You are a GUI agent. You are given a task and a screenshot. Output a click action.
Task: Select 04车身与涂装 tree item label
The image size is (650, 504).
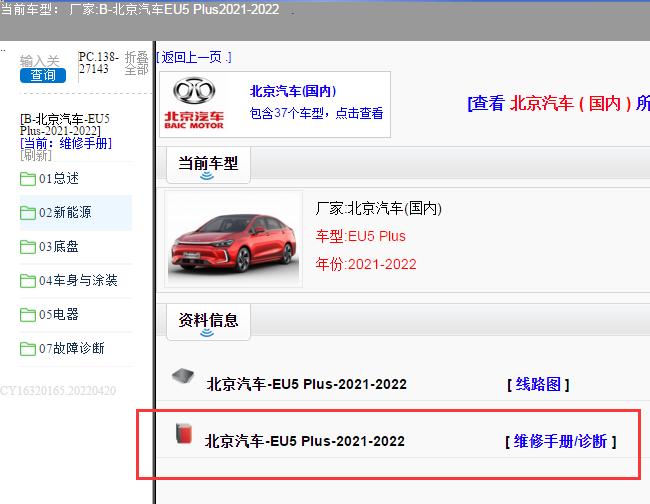[78, 281]
